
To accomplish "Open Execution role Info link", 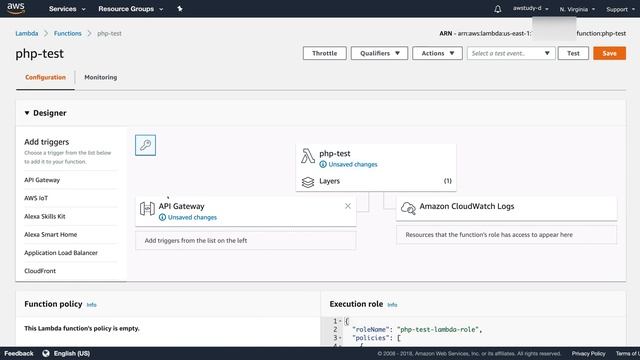I will point(392,305).
